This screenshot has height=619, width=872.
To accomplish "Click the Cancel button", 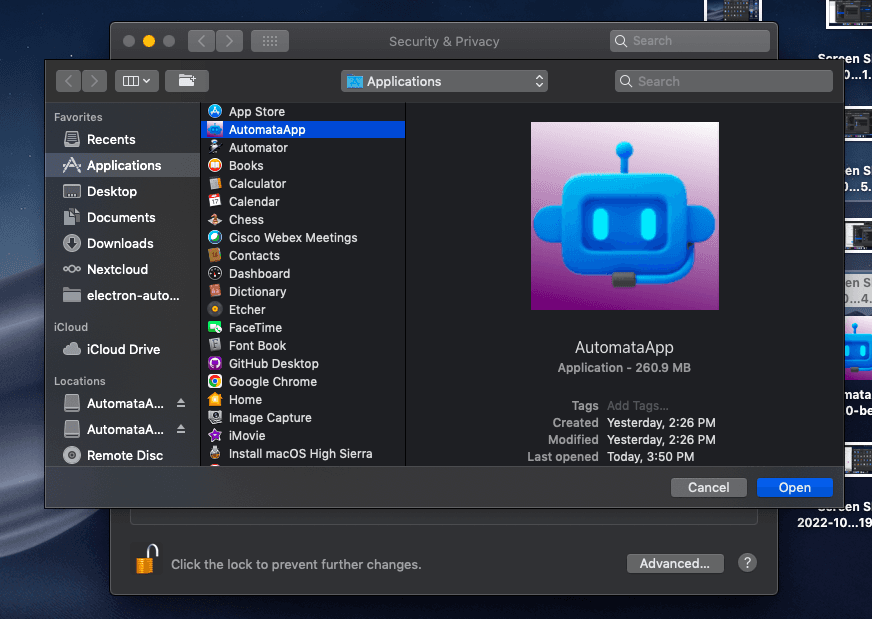I will point(708,487).
